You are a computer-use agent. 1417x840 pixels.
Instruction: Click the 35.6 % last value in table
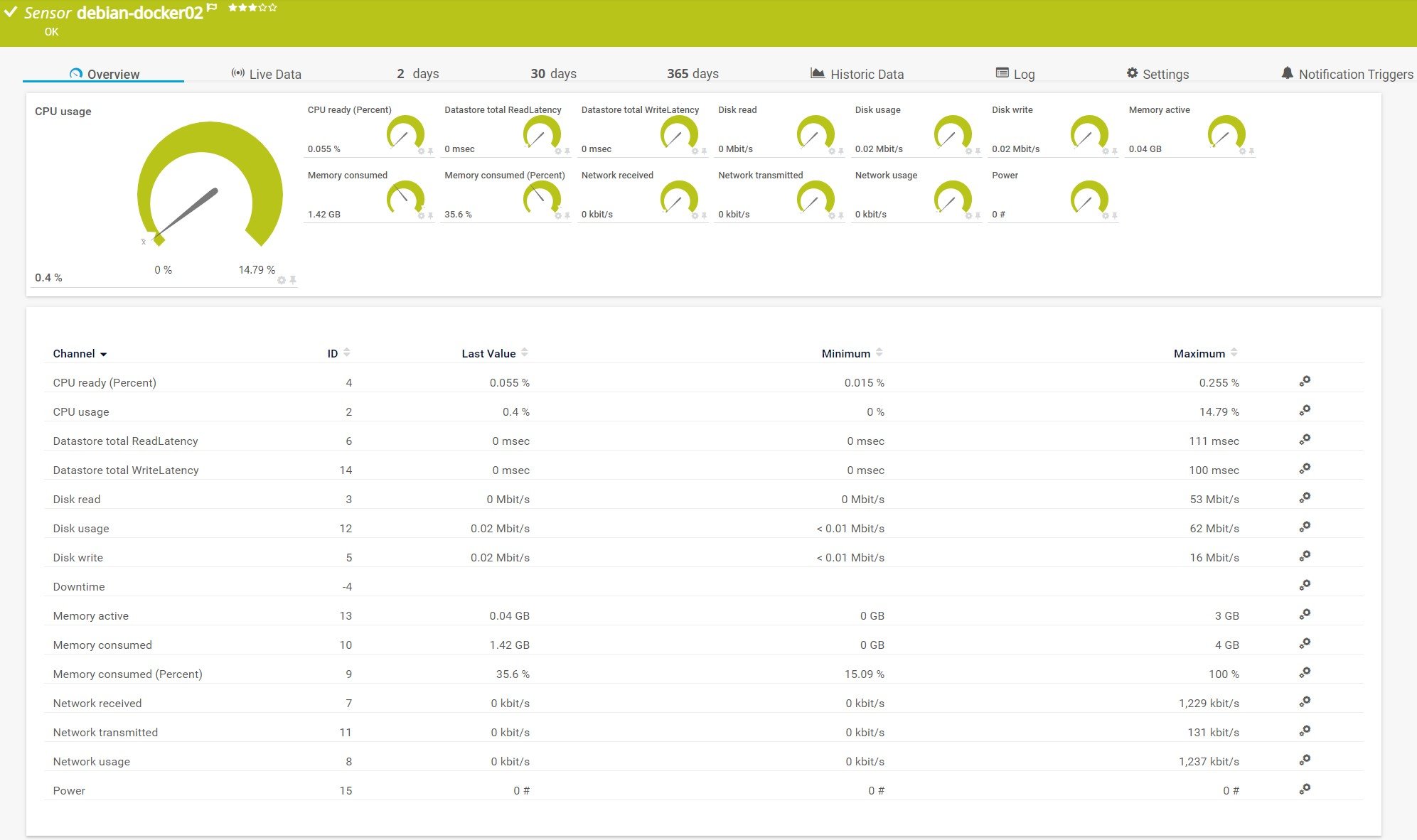tap(513, 674)
